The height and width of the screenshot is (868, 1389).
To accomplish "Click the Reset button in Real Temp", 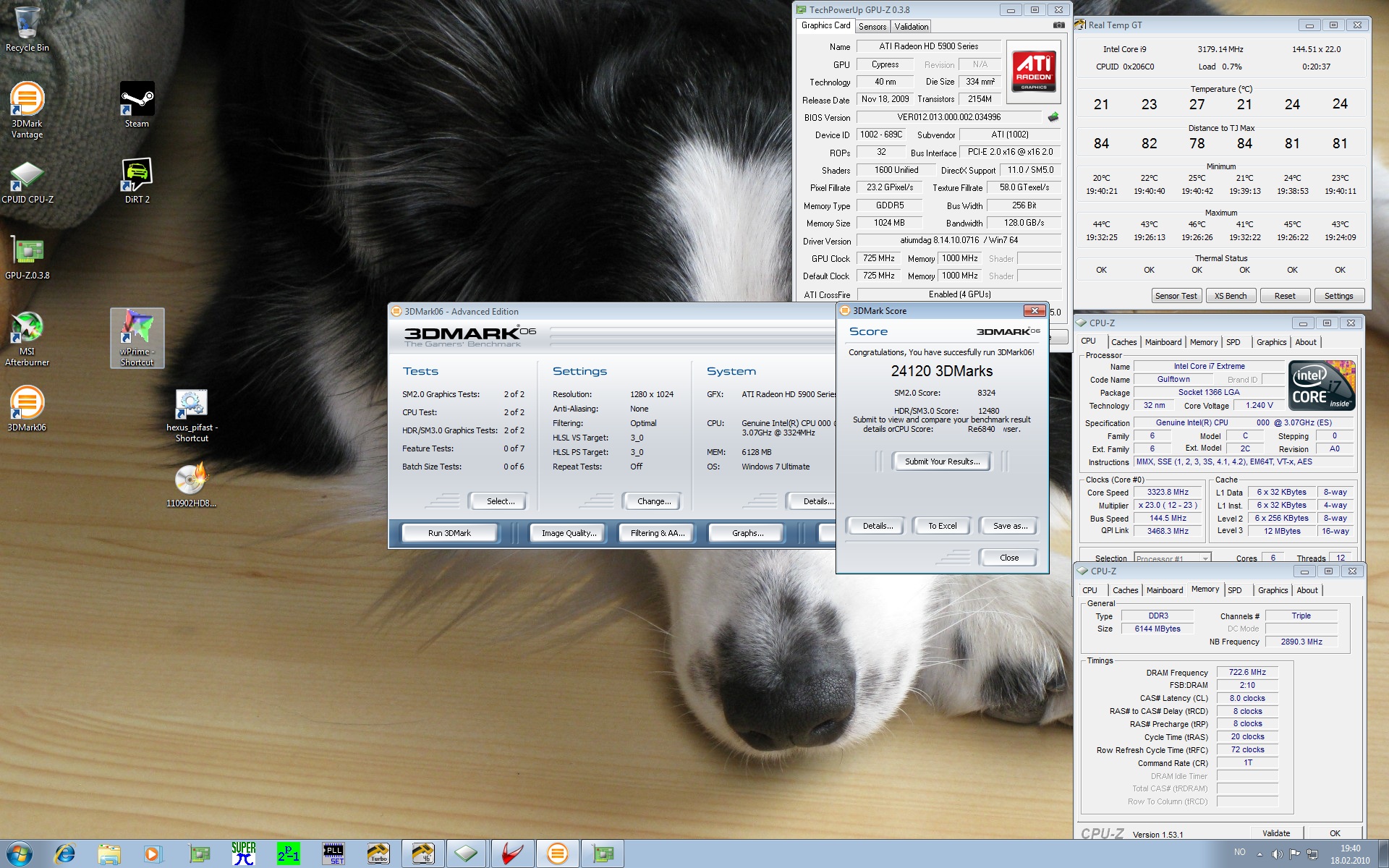I will (1285, 296).
